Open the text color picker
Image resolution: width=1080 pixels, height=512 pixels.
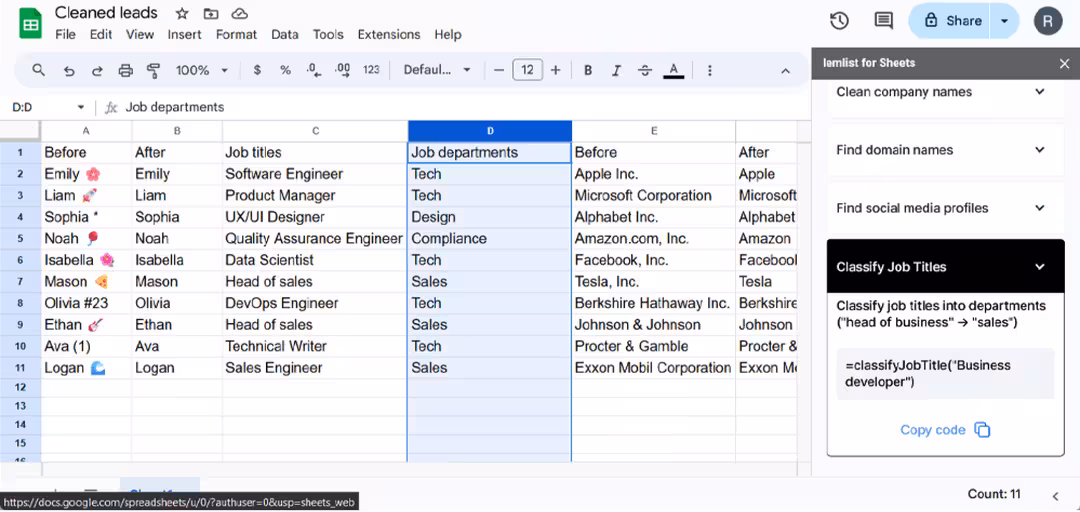674,70
